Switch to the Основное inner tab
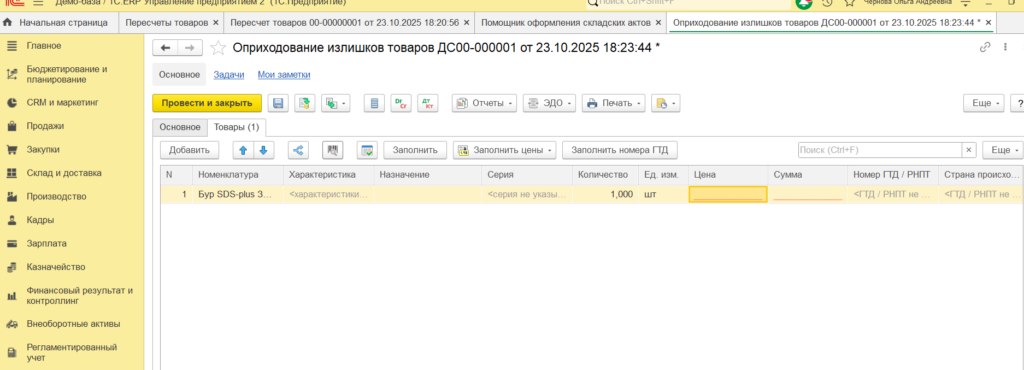This screenshot has height=370, width=1024. 180,127
